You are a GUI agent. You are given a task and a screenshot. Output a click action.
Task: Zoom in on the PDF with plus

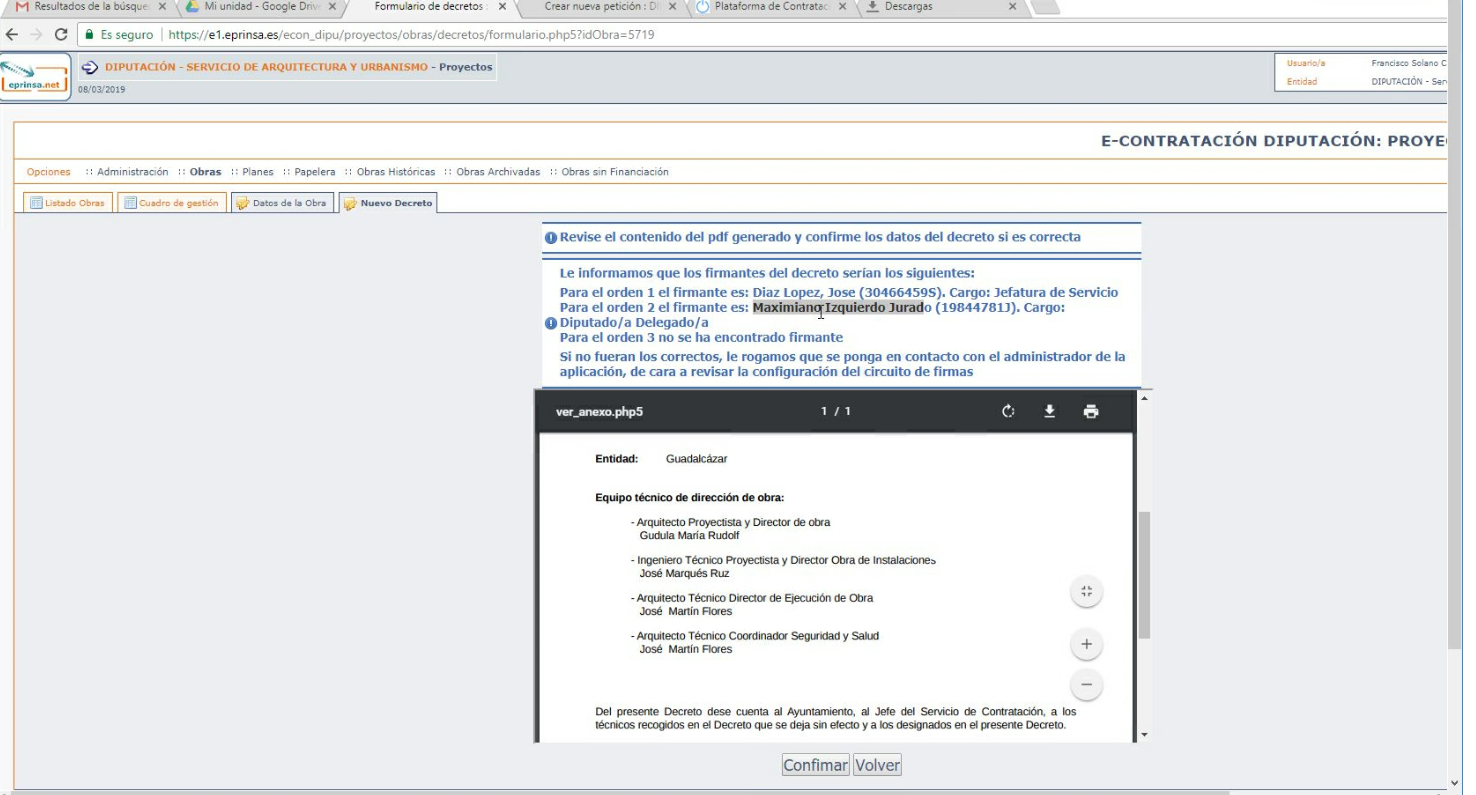coord(1086,645)
